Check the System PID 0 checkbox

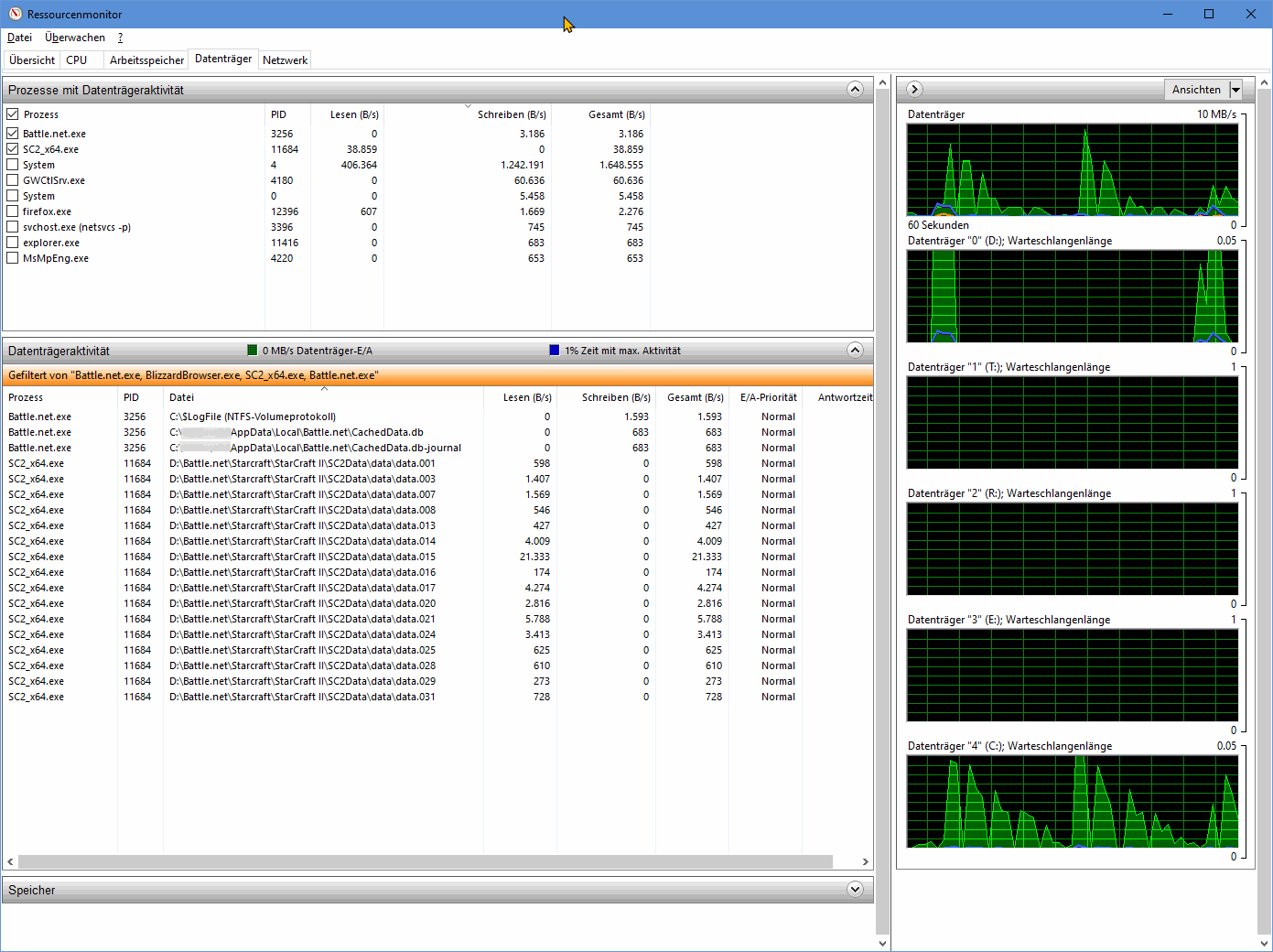pyautogui.click(x=13, y=196)
